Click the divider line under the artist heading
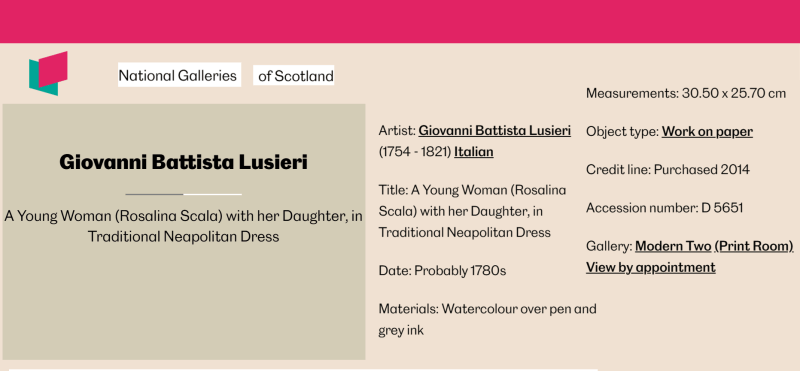The height and width of the screenshot is (371, 800). (x=183, y=194)
